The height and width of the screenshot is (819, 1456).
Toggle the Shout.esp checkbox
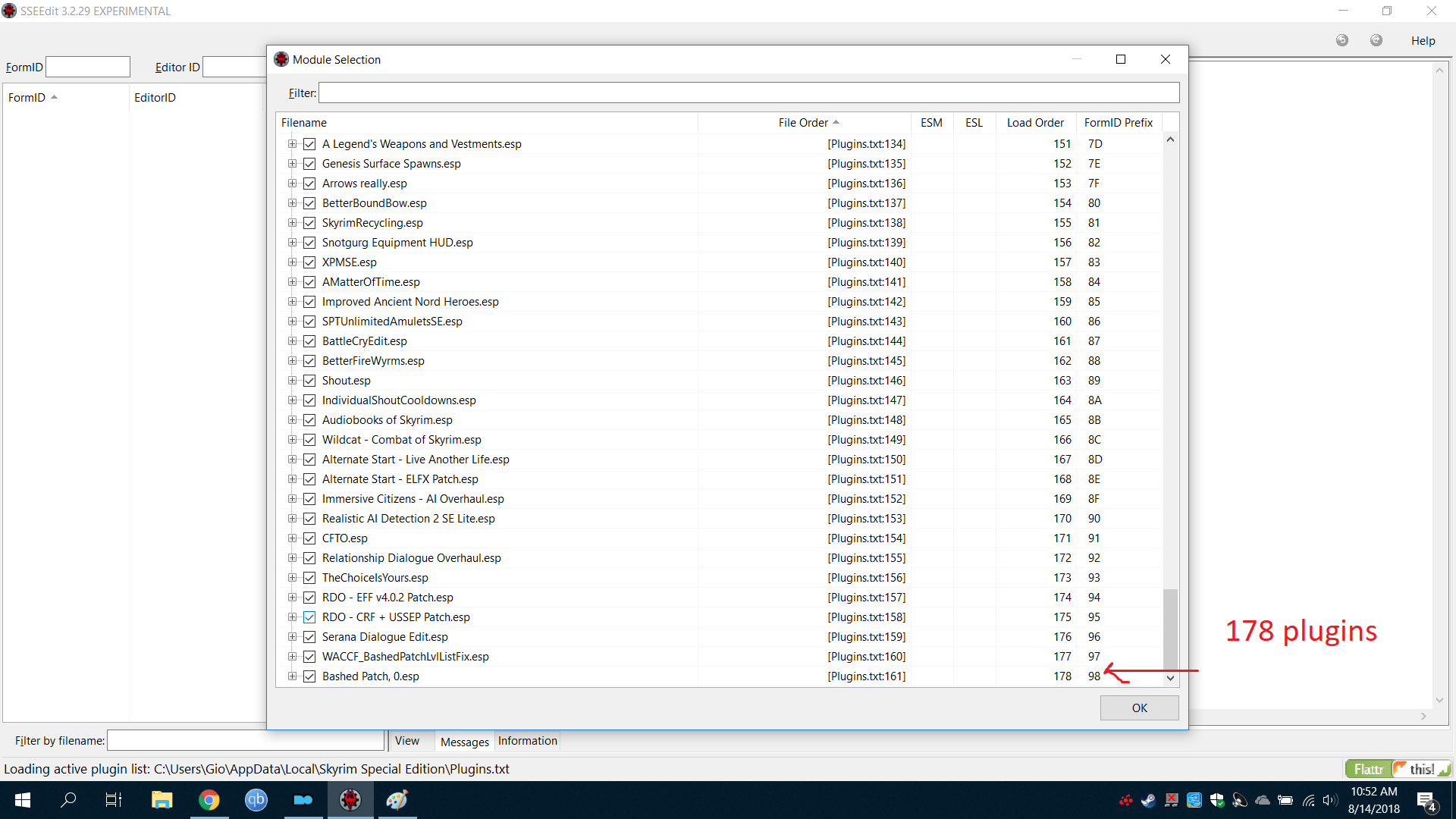pos(309,381)
